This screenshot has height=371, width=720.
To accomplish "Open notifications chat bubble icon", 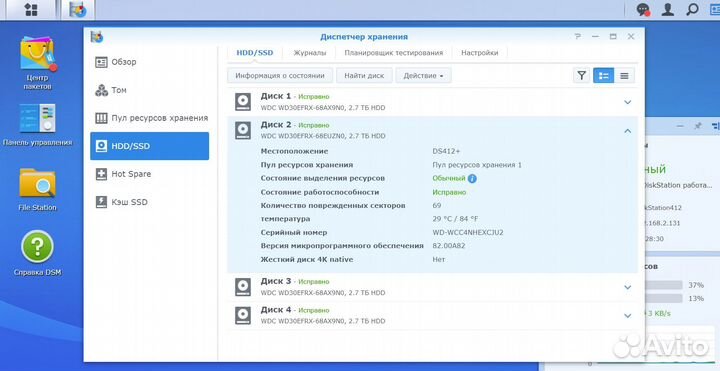I will point(642,10).
